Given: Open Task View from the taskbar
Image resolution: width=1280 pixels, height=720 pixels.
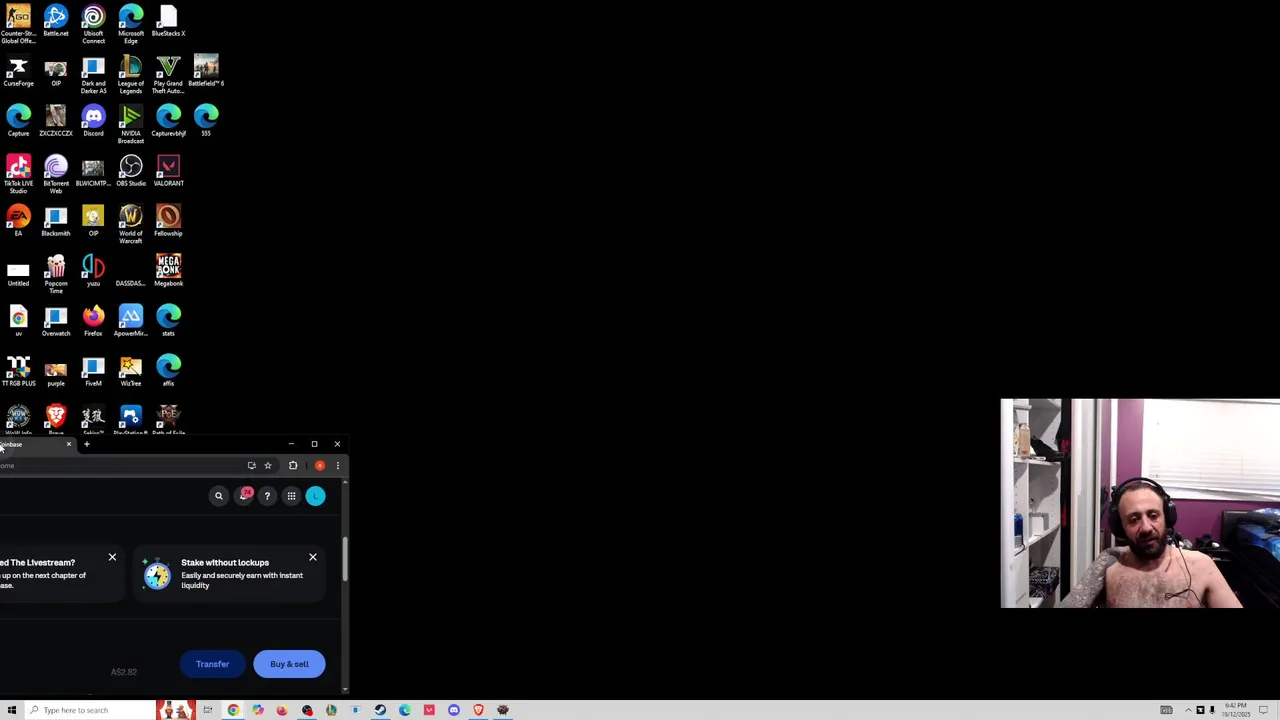Looking at the screenshot, I should [x=208, y=710].
